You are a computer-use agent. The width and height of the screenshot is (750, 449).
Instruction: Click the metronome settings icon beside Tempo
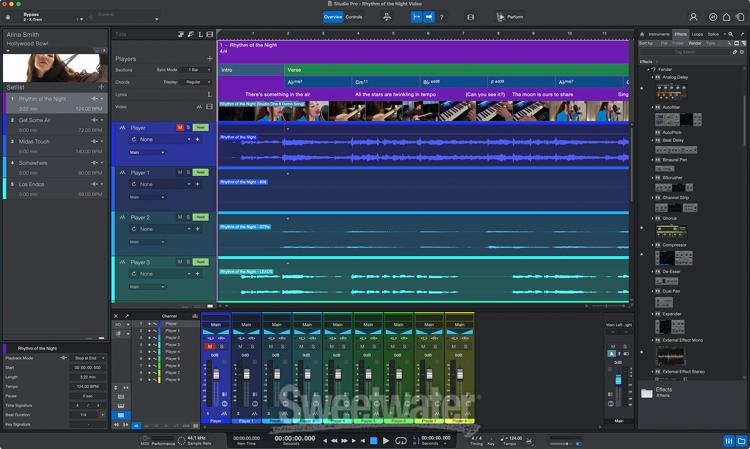(529, 440)
